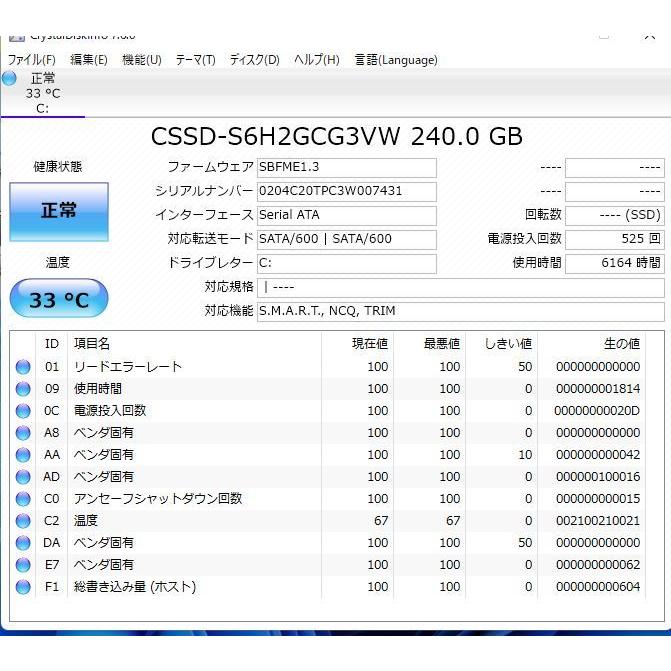Open the 言語(Language) menu
Viewport: 671px width, 671px height.
396,59
